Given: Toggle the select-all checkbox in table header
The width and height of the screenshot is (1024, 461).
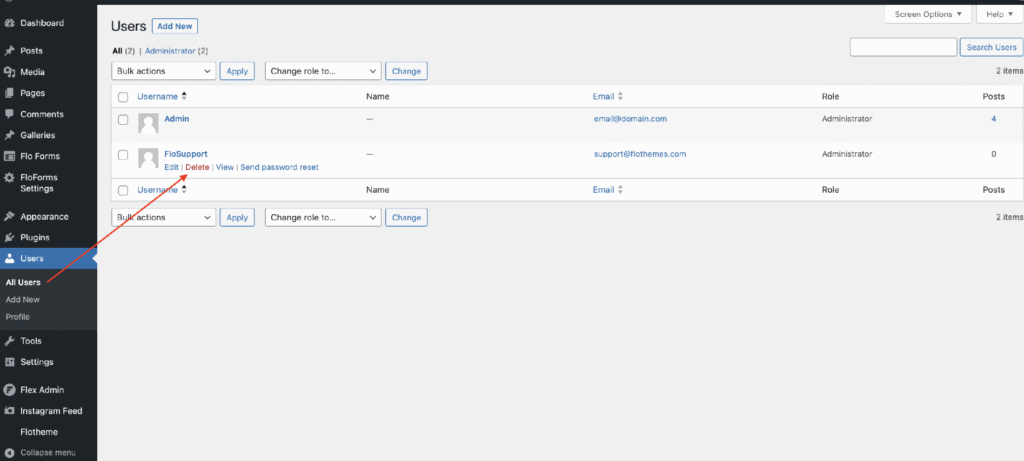Looking at the screenshot, I should coord(123,97).
